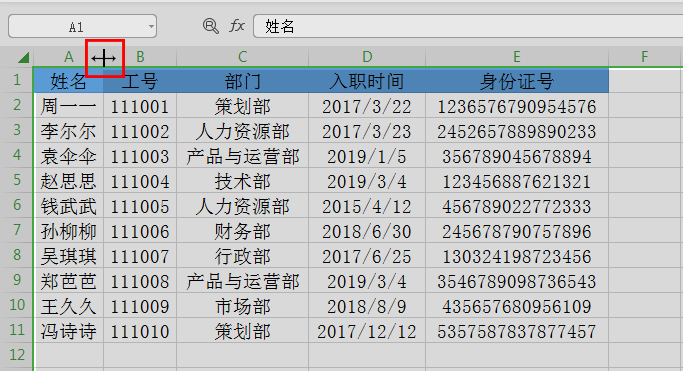Select row 5 header

pyautogui.click(x=17, y=180)
